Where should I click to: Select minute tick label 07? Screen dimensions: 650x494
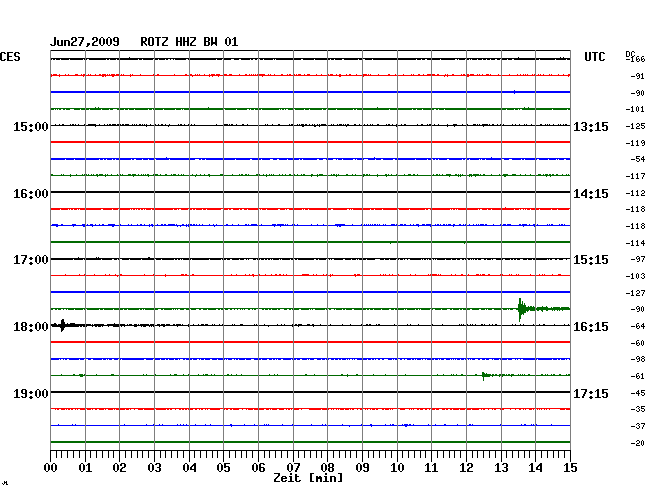[x=293, y=467]
